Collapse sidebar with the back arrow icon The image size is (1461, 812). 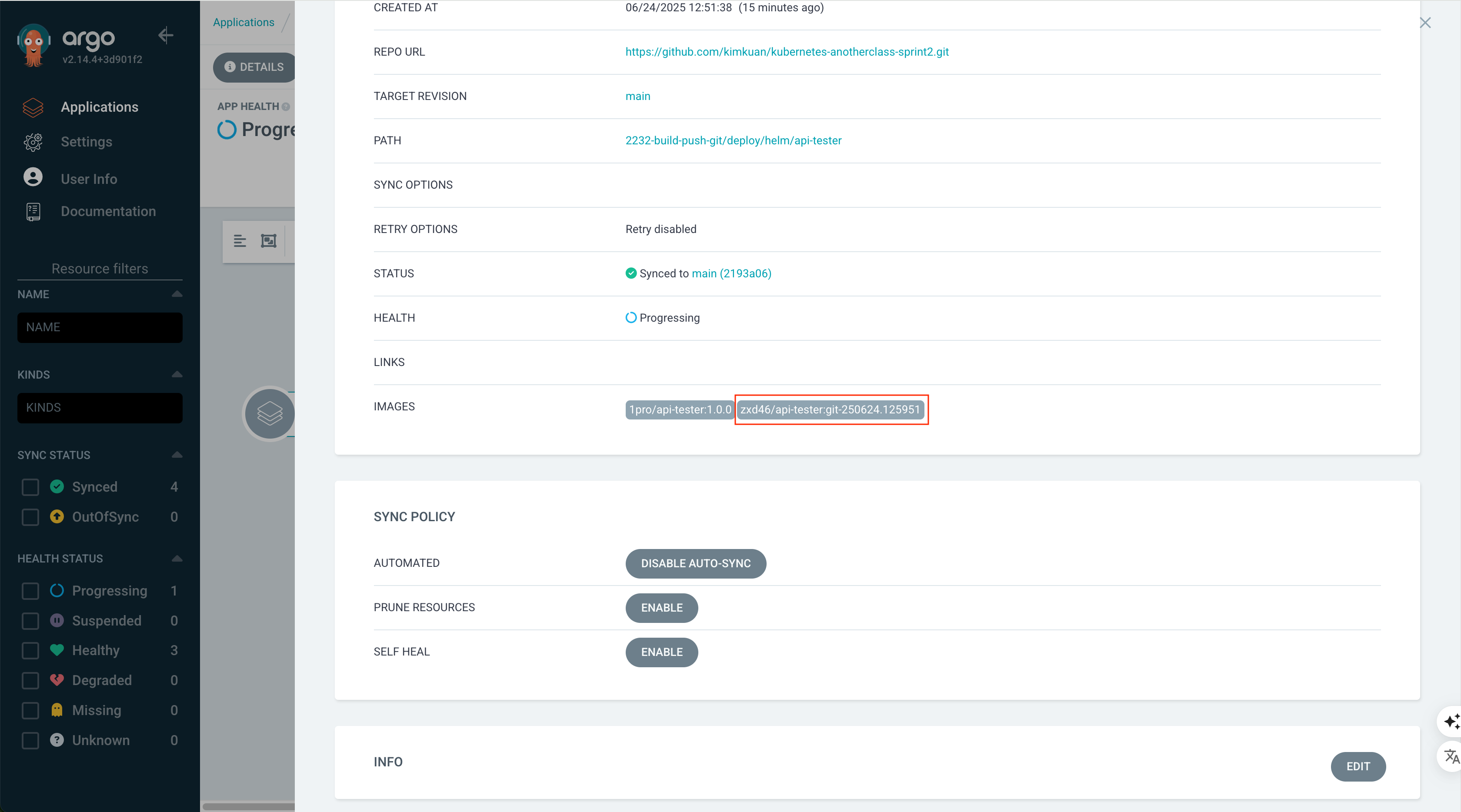tap(165, 36)
